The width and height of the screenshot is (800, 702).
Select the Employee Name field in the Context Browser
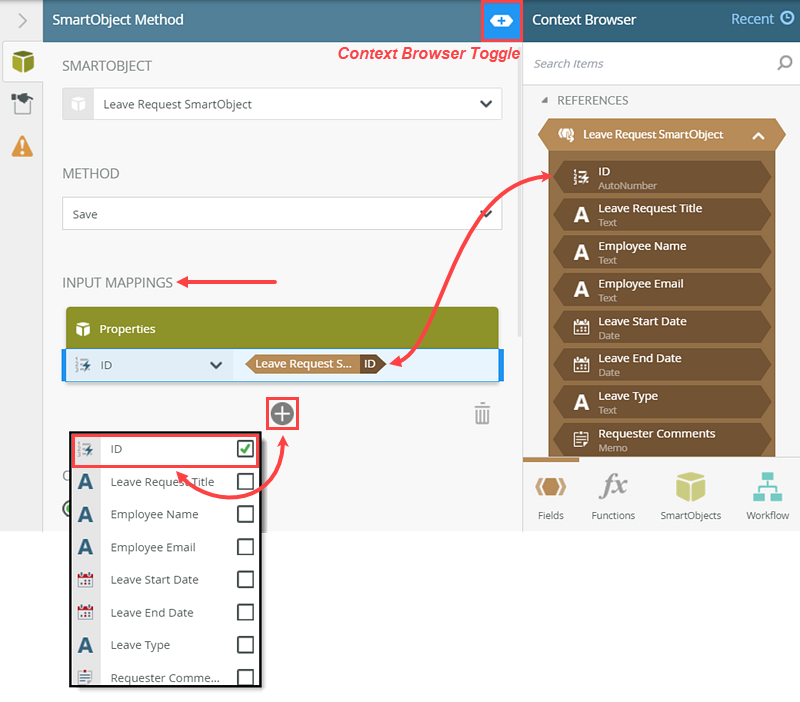click(x=662, y=253)
